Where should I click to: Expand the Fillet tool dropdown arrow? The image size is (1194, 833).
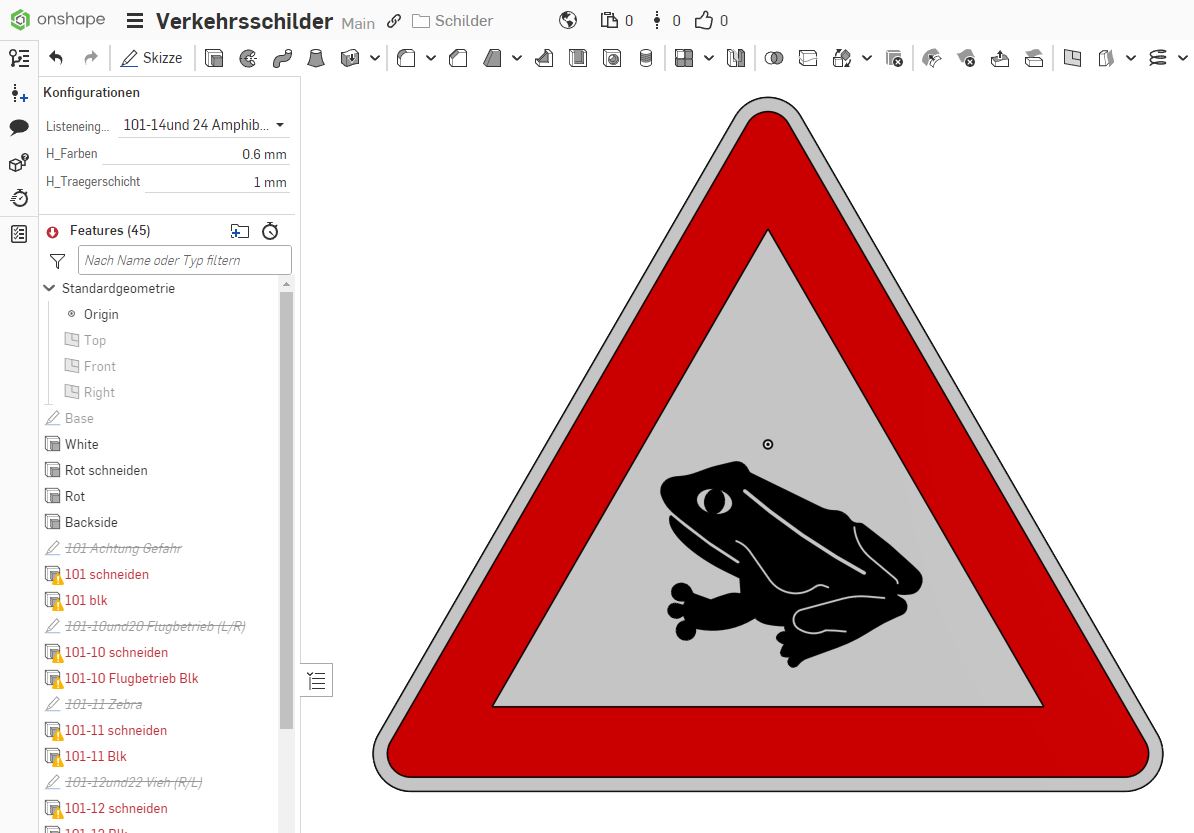click(431, 58)
